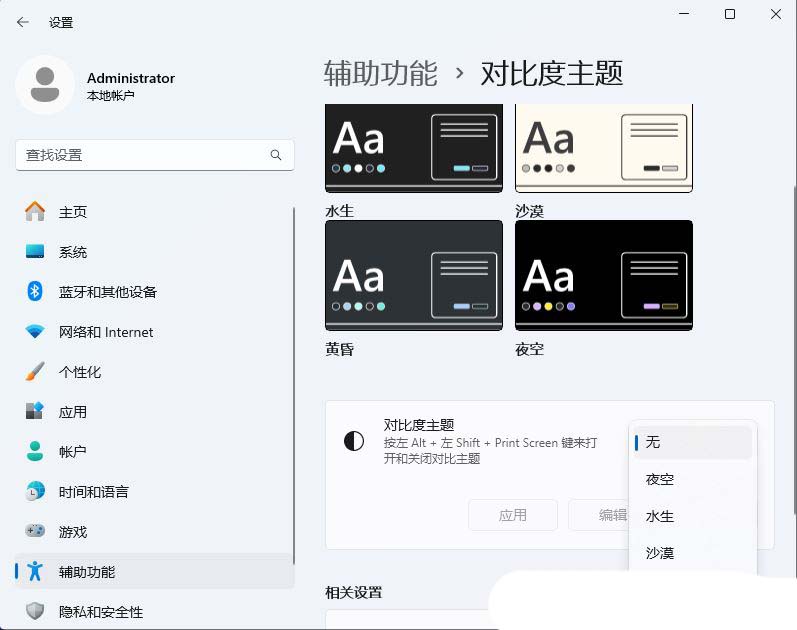The width and height of the screenshot is (797, 630).
Task: Choose 夜空 from the dropdown list
Action: [693, 479]
